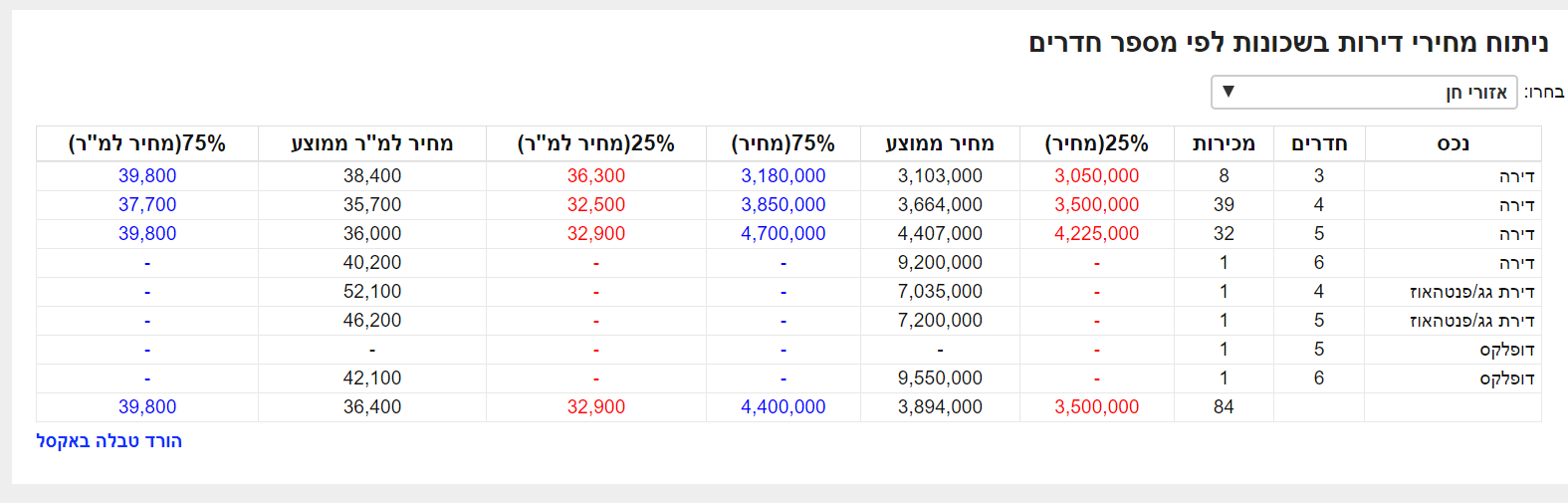Screen dimensions: 1568x503
Task: Click the מכירות column header
Action: point(1224,143)
